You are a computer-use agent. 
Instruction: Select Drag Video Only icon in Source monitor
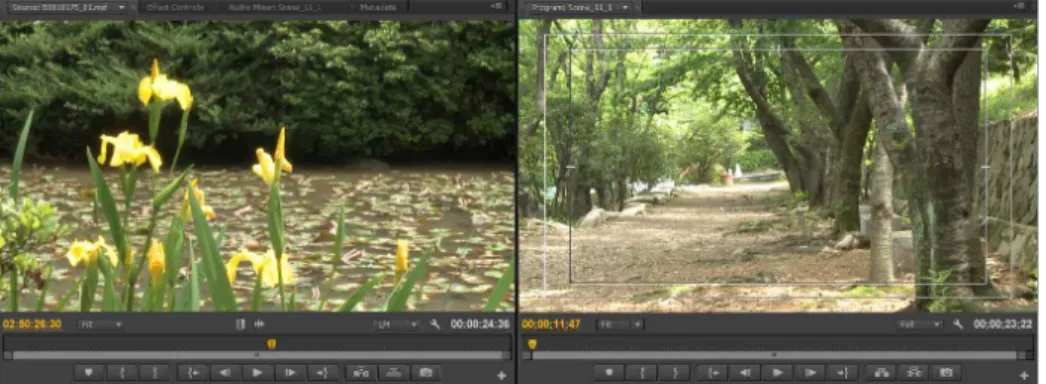(240, 325)
